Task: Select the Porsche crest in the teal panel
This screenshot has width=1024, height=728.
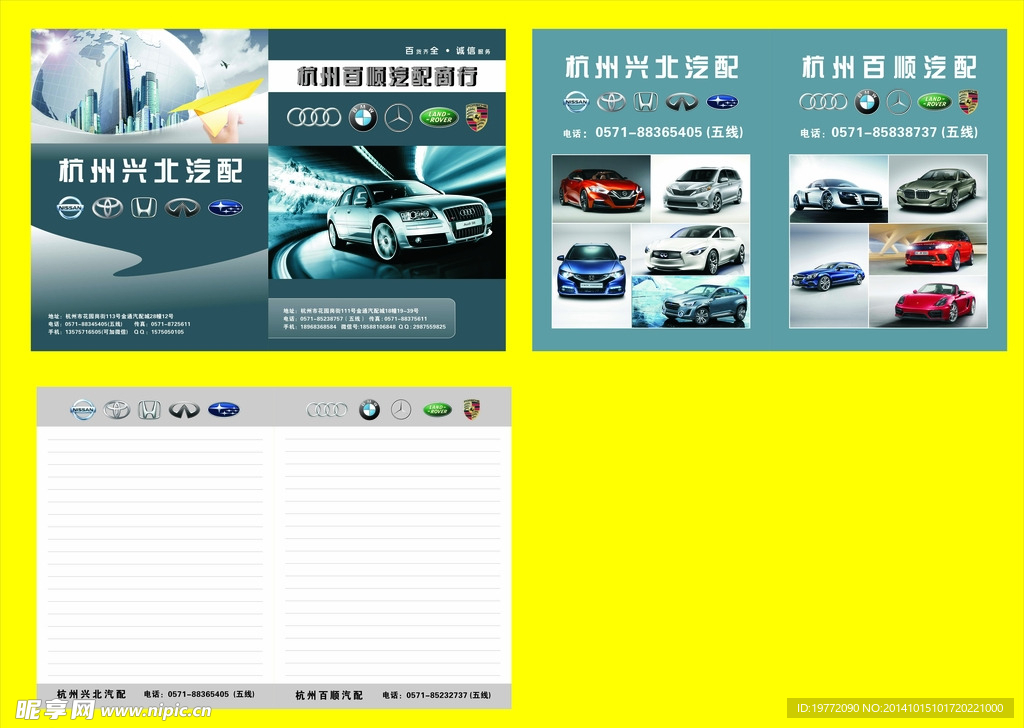Action: (x=968, y=101)
